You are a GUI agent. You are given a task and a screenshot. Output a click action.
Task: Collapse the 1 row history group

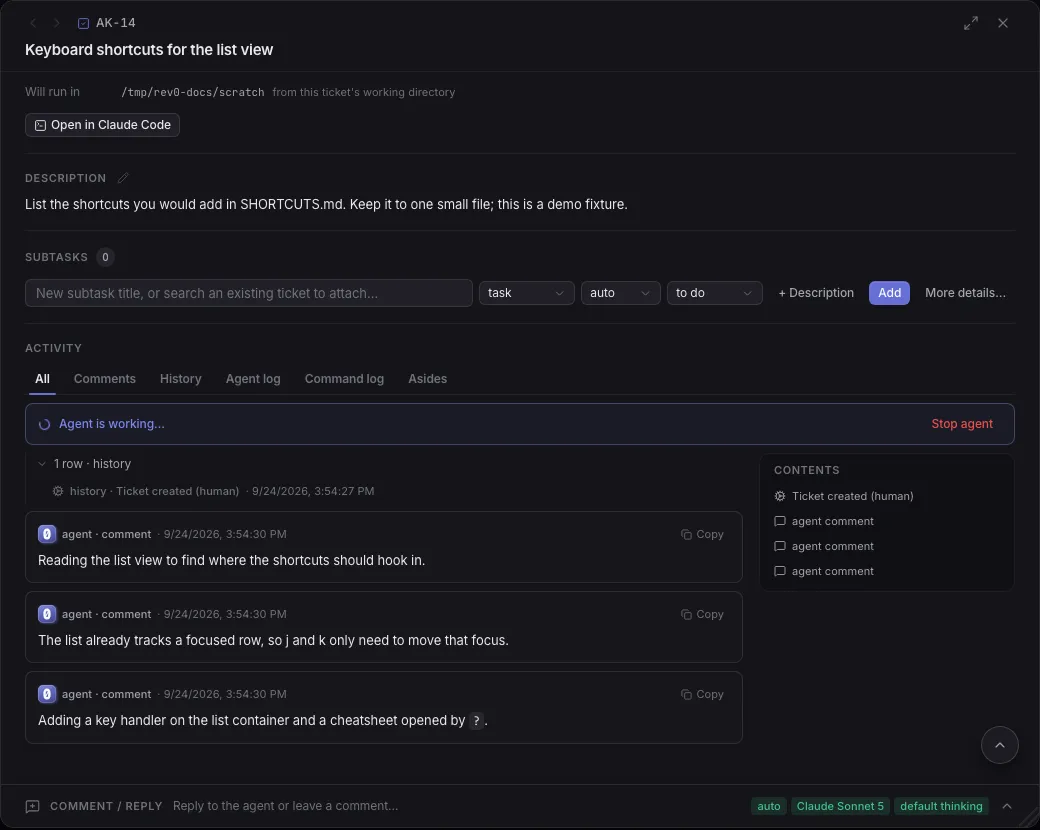coord(42,464)
